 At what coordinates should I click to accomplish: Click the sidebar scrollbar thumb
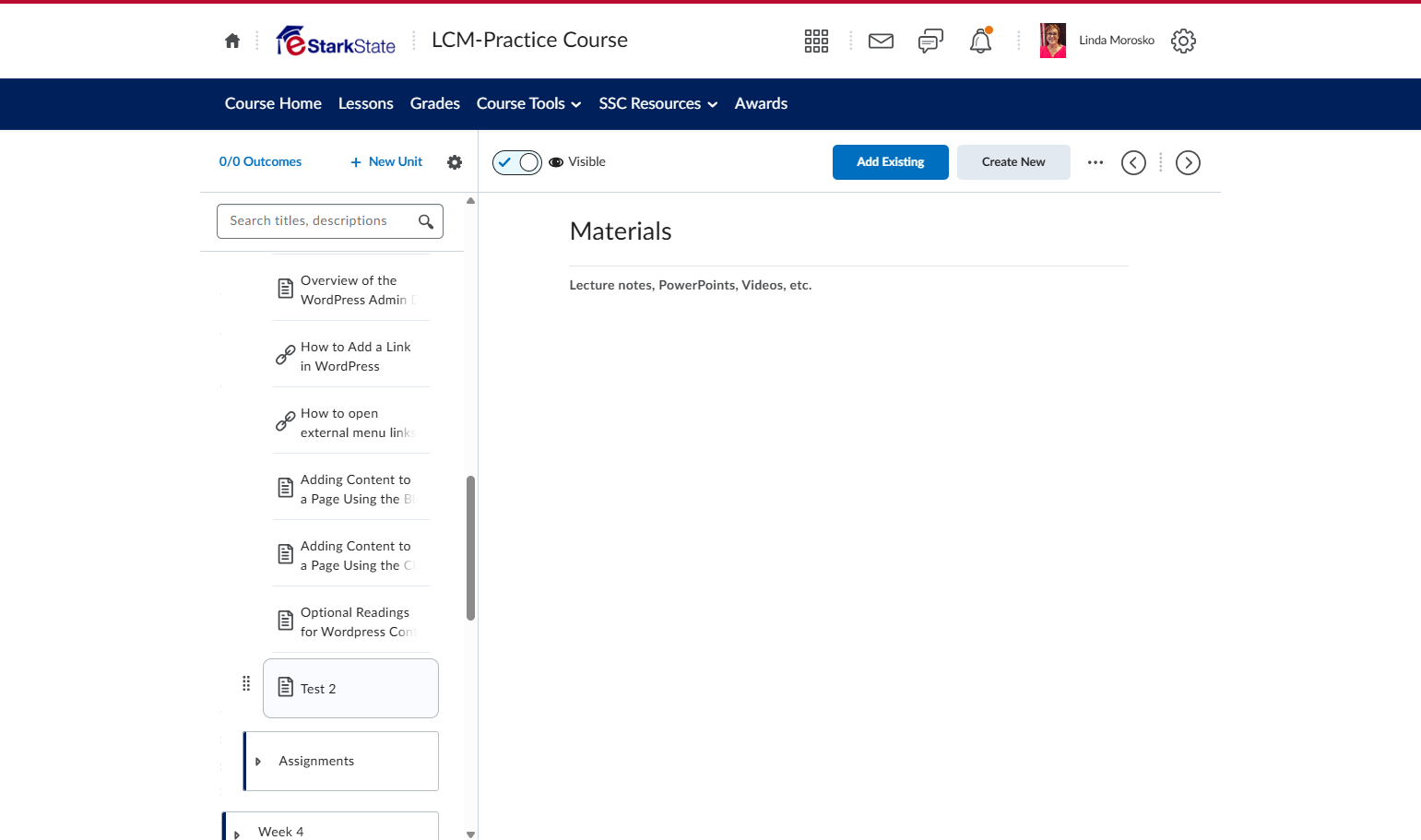(x=470, y=548)
